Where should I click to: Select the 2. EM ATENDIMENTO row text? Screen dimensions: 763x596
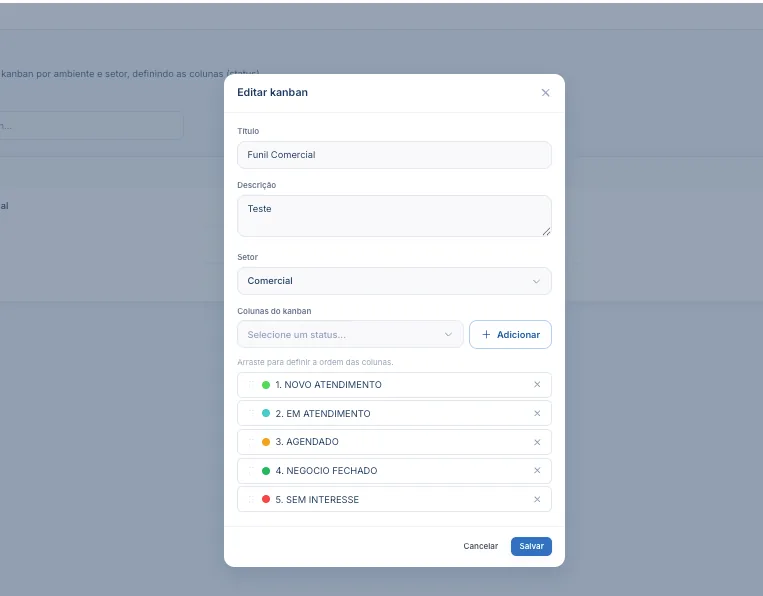[323, 413]
